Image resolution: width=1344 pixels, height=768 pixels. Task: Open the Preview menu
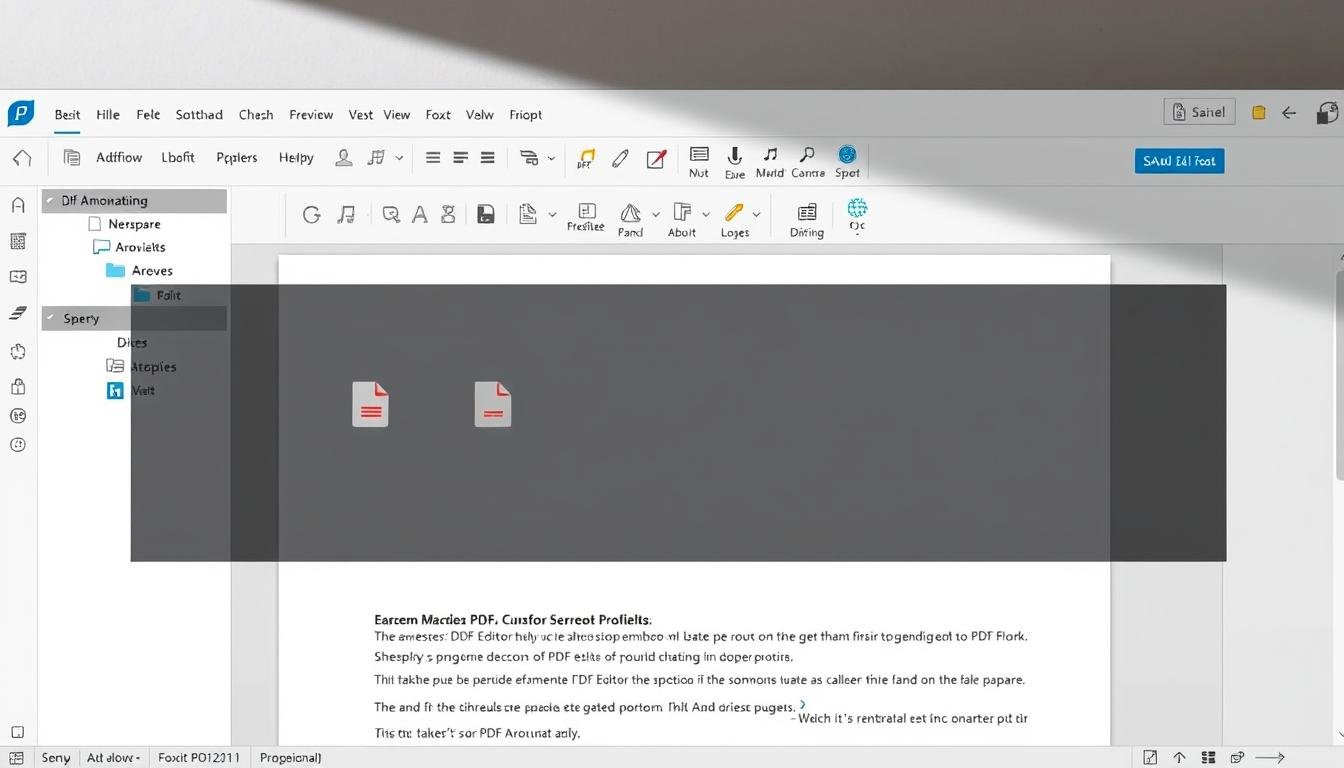pyautogui.click(x=311, y=115)
